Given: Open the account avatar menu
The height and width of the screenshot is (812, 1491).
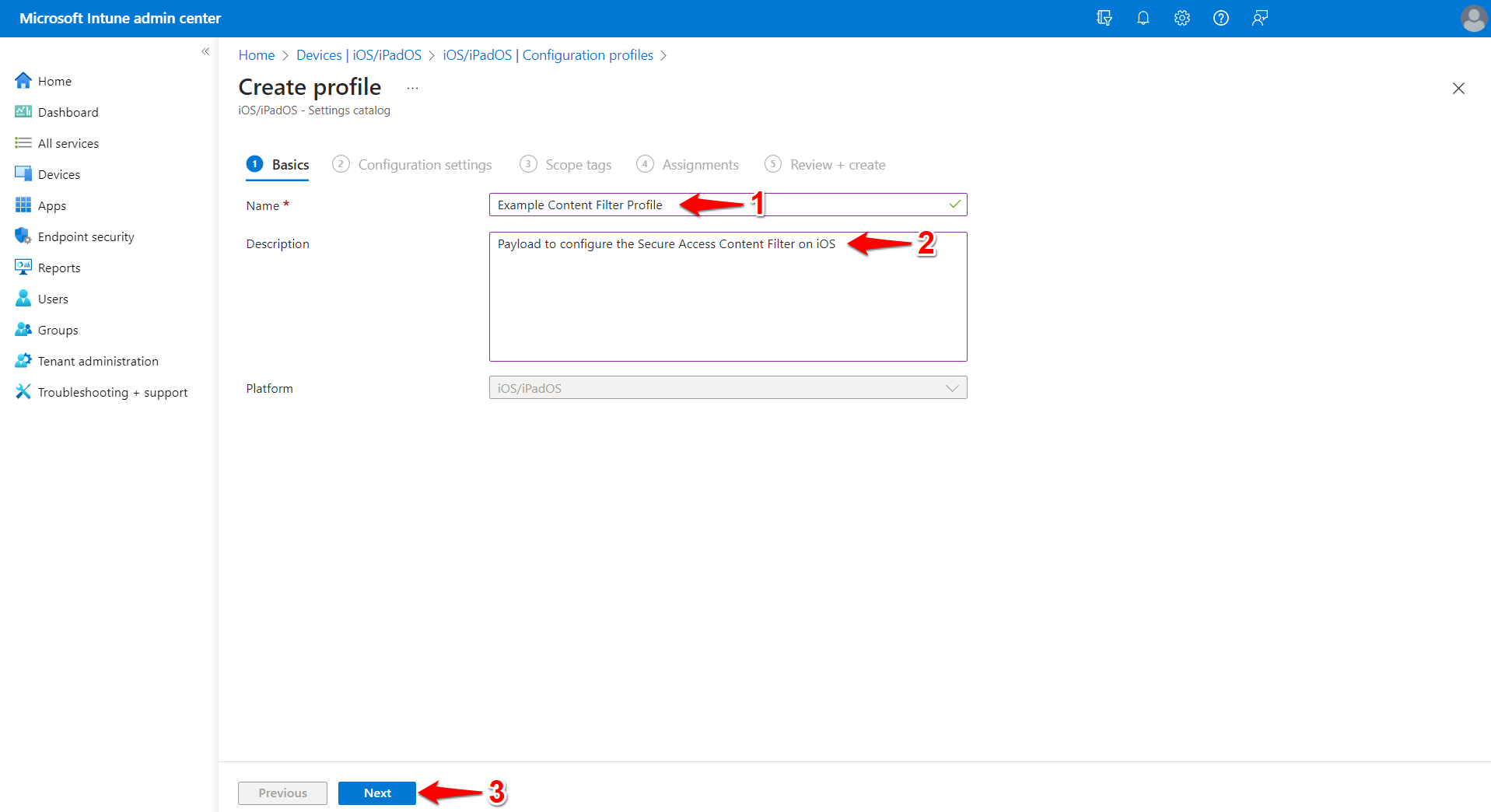Looking at the screenshot, I should 1473,18.
